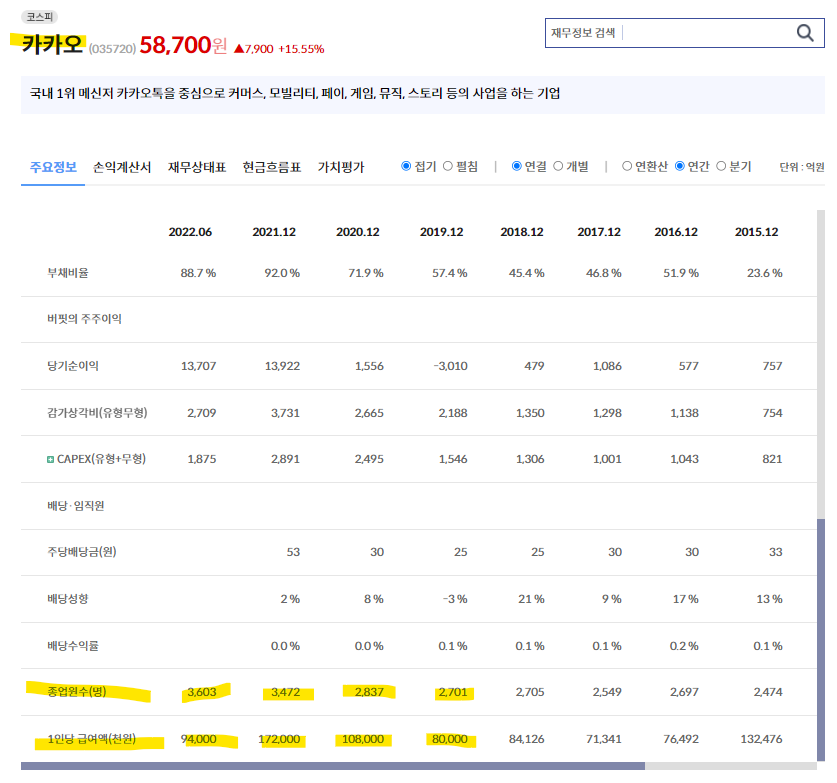The image size is (837, 783).
Task: Switch to 개별 financial statements
Action: tap(559, 165)
